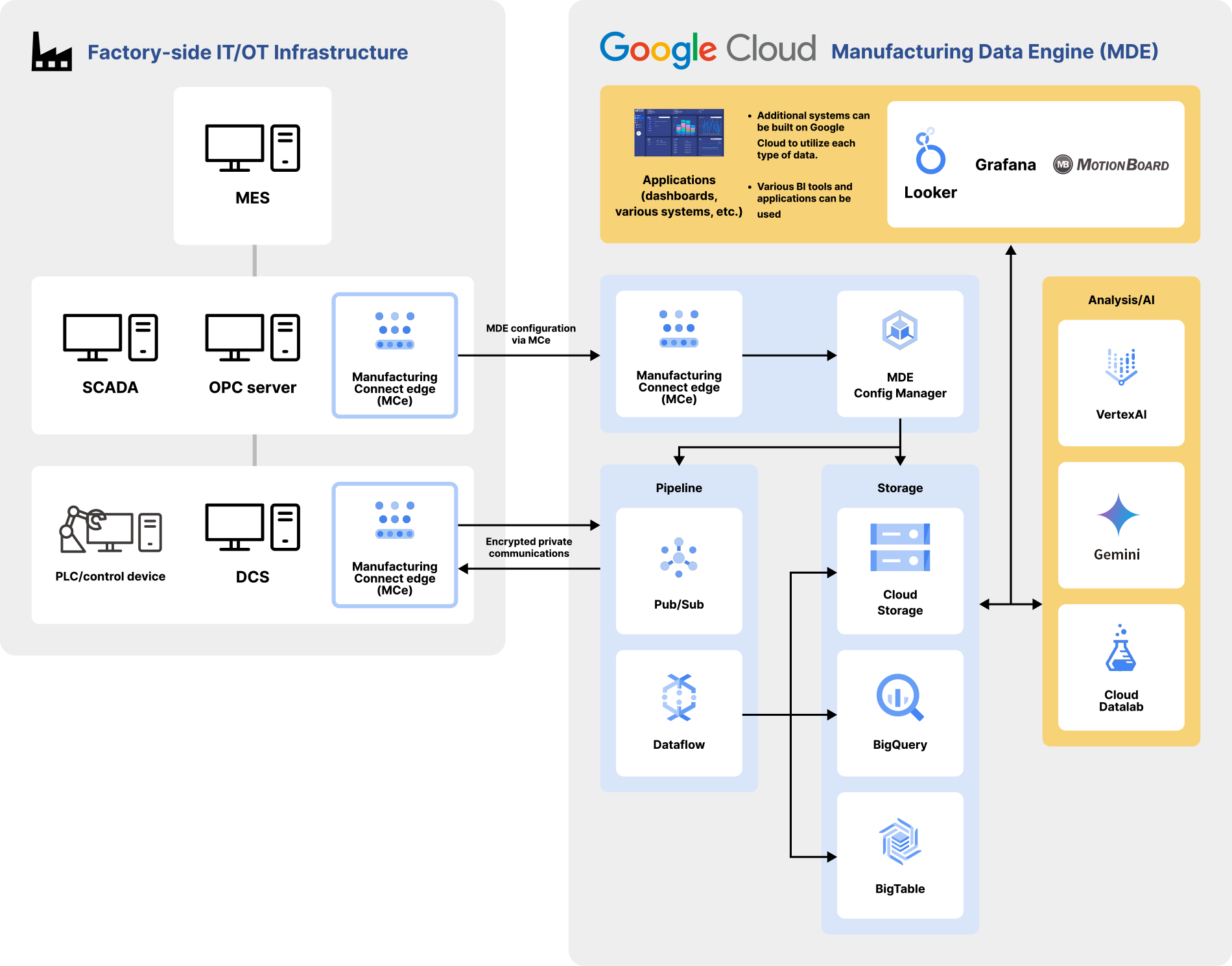Click the MCe icon in Google Cloud section
Viewport: 1232px width, 966px height.
click(x=679, y=329)
